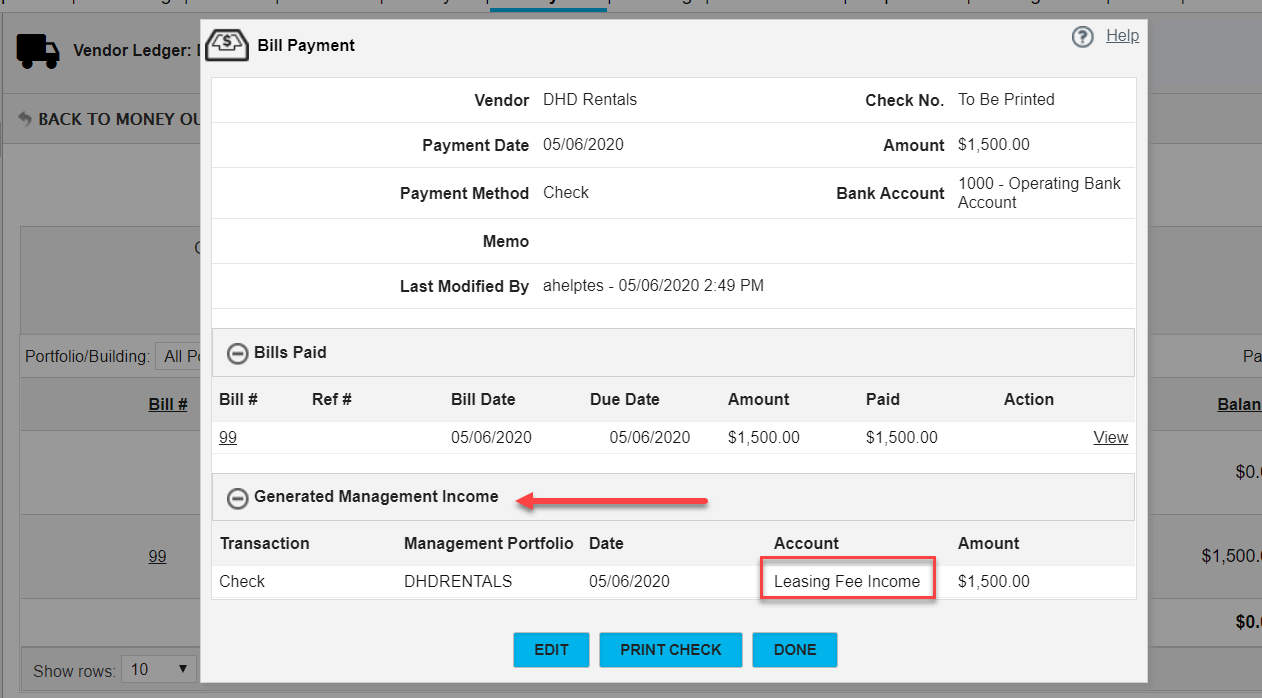Click the Check transaction cell
The height and width of the screenshot is (698, 1262).
[x=242, y=581]
